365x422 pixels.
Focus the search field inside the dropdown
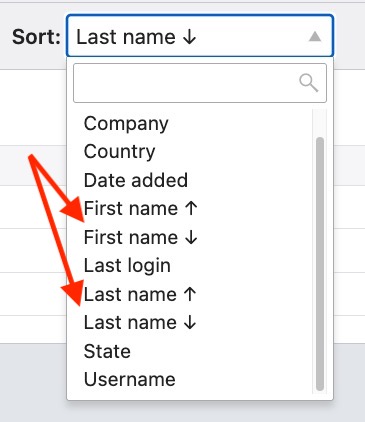coord(200,83)
